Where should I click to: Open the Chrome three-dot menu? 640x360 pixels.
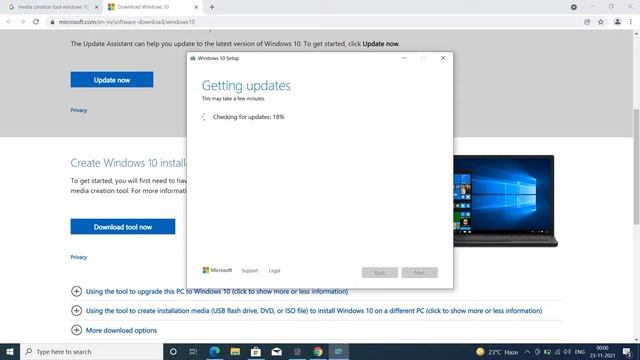(631, 22)
